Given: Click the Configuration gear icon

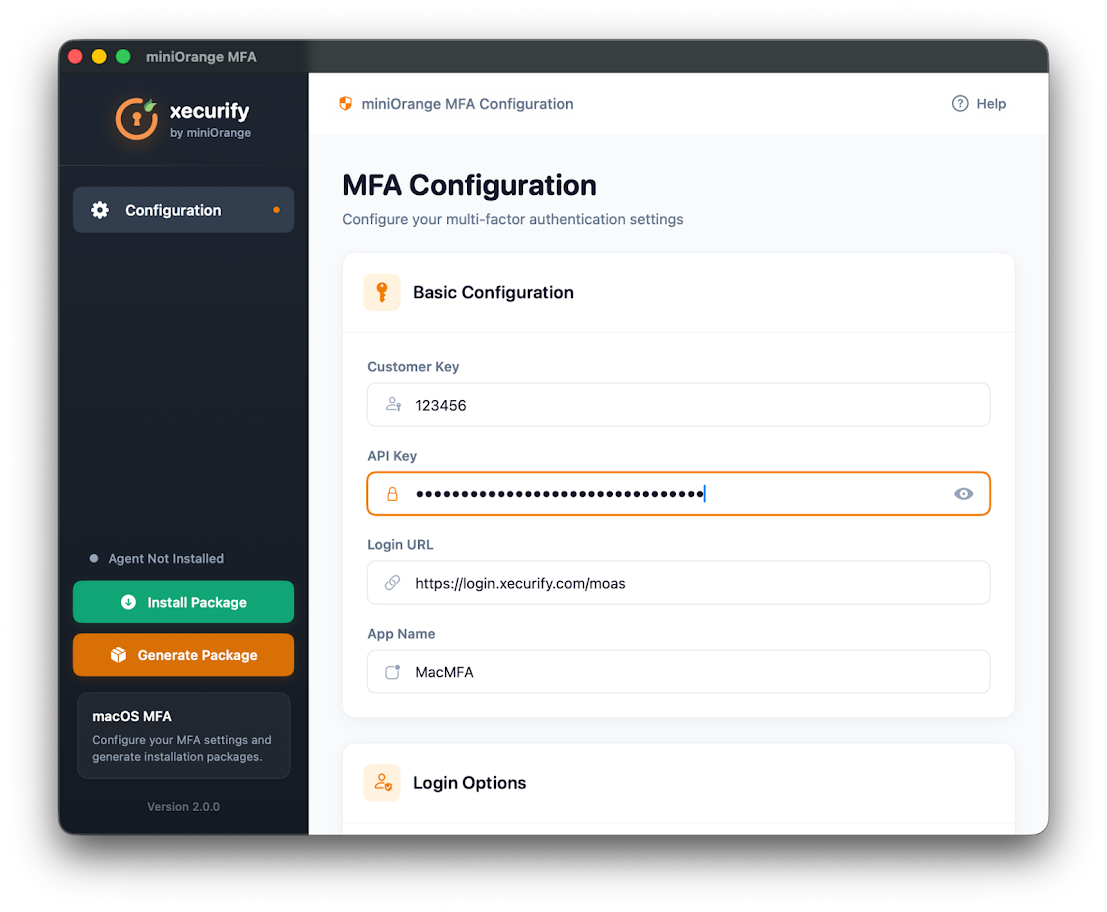Looking at the screenshot, I should (100, 210).
